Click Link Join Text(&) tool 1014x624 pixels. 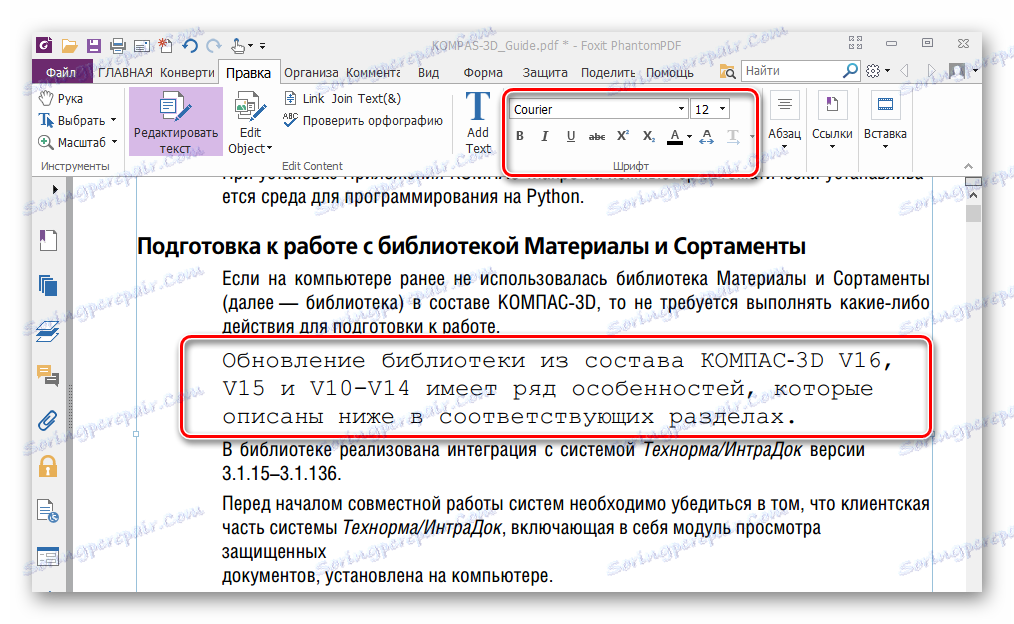[x=343, y=98]
